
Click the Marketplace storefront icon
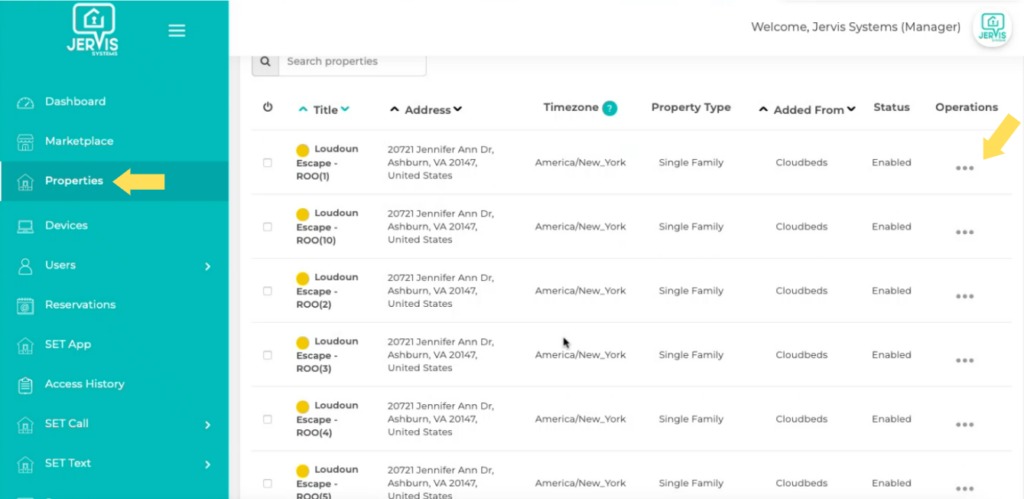(x=25, y=142)
